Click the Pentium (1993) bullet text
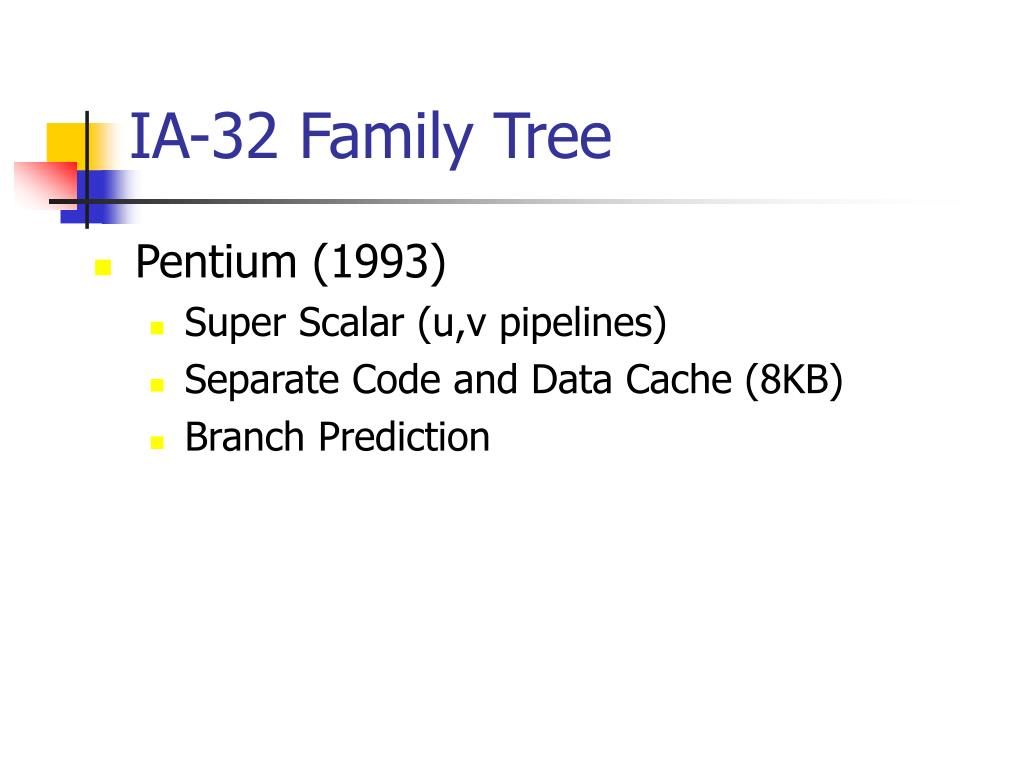 291,263
